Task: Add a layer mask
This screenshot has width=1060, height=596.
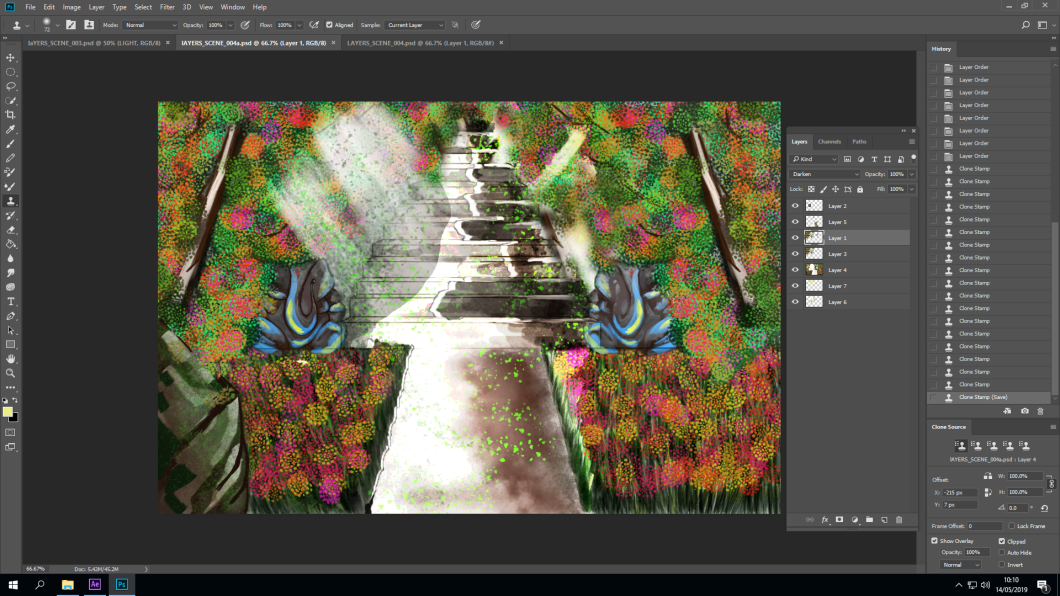Action: tap(840, 520)
